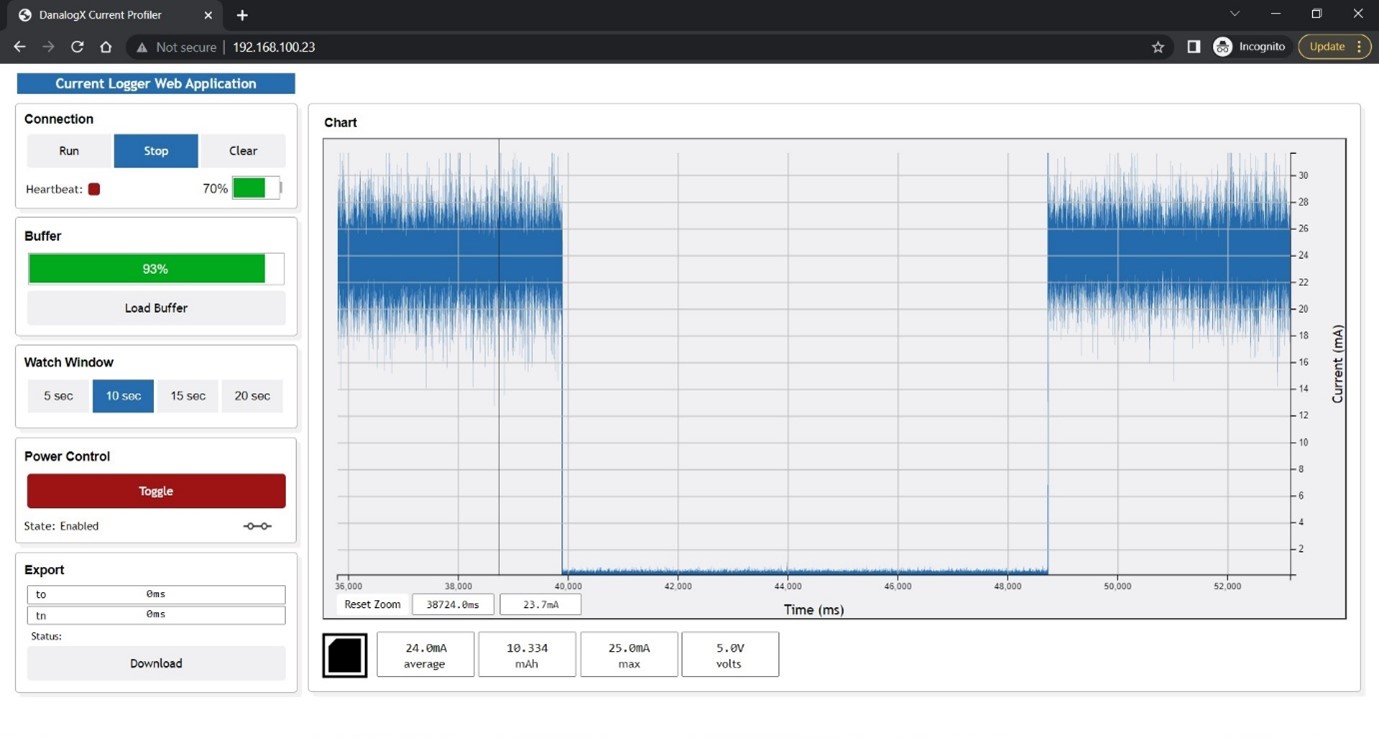The image size is (1379, 738).
Task: Click the red heartbeat indicator
Action: [x=94, y=189]
